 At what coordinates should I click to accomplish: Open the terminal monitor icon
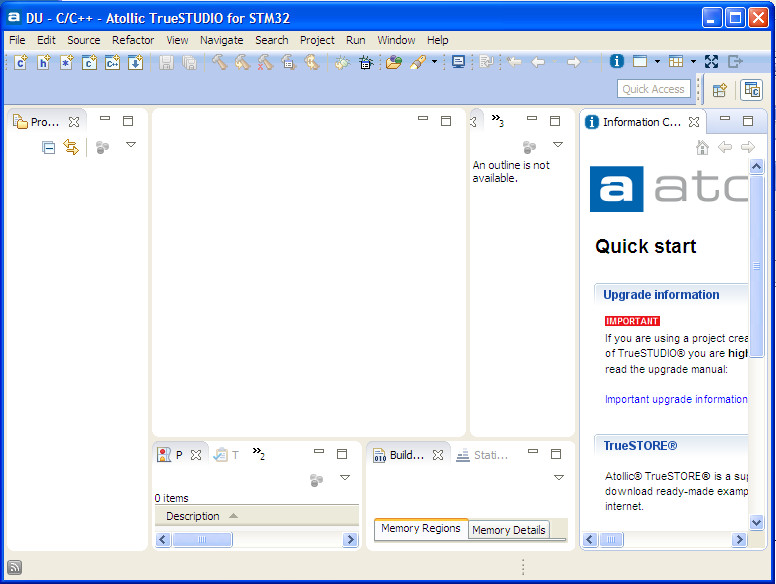[x=458, y=62]
